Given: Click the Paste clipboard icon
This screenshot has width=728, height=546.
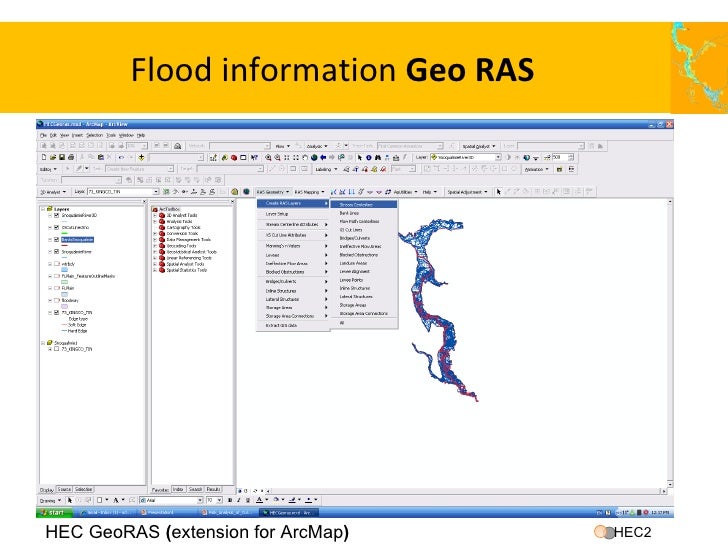Looking at the screenshot, I should [x=100, y=157].
